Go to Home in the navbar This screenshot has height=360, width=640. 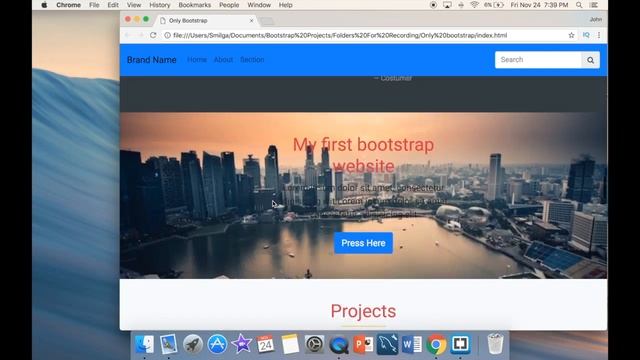tap(197, 60)
